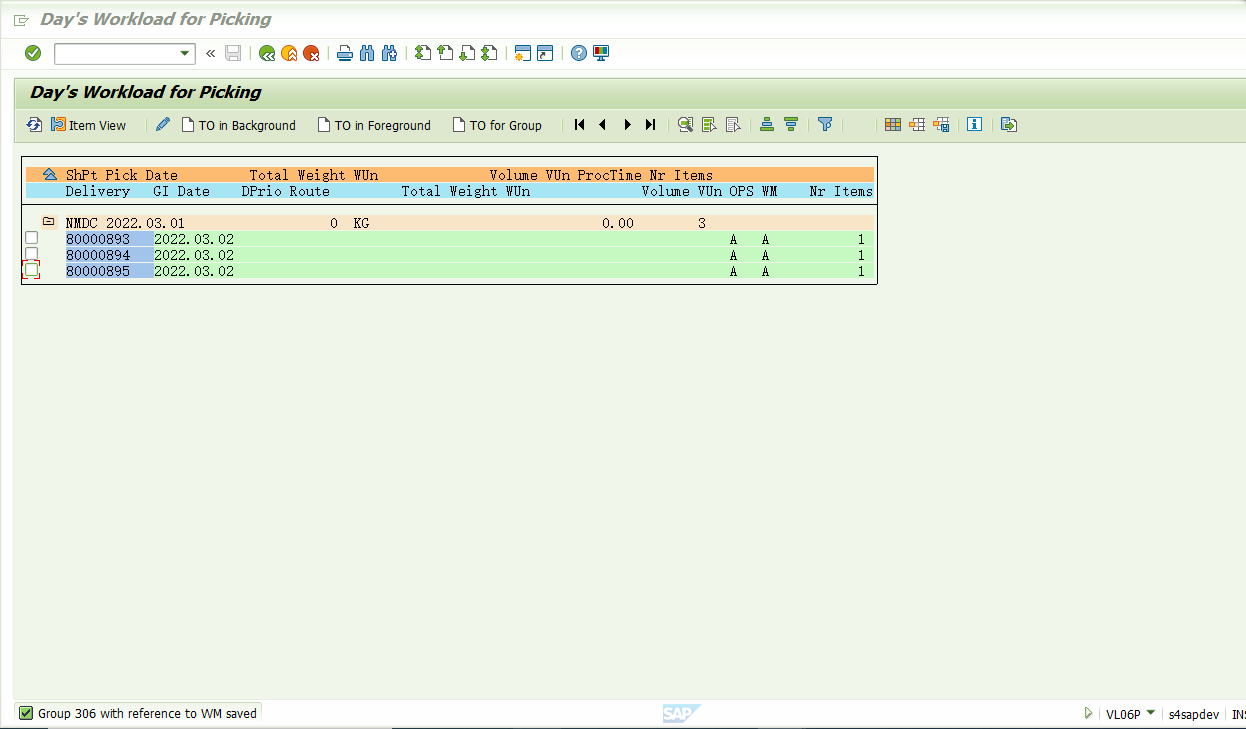Select the pencil edit icon

pos(162,124)
